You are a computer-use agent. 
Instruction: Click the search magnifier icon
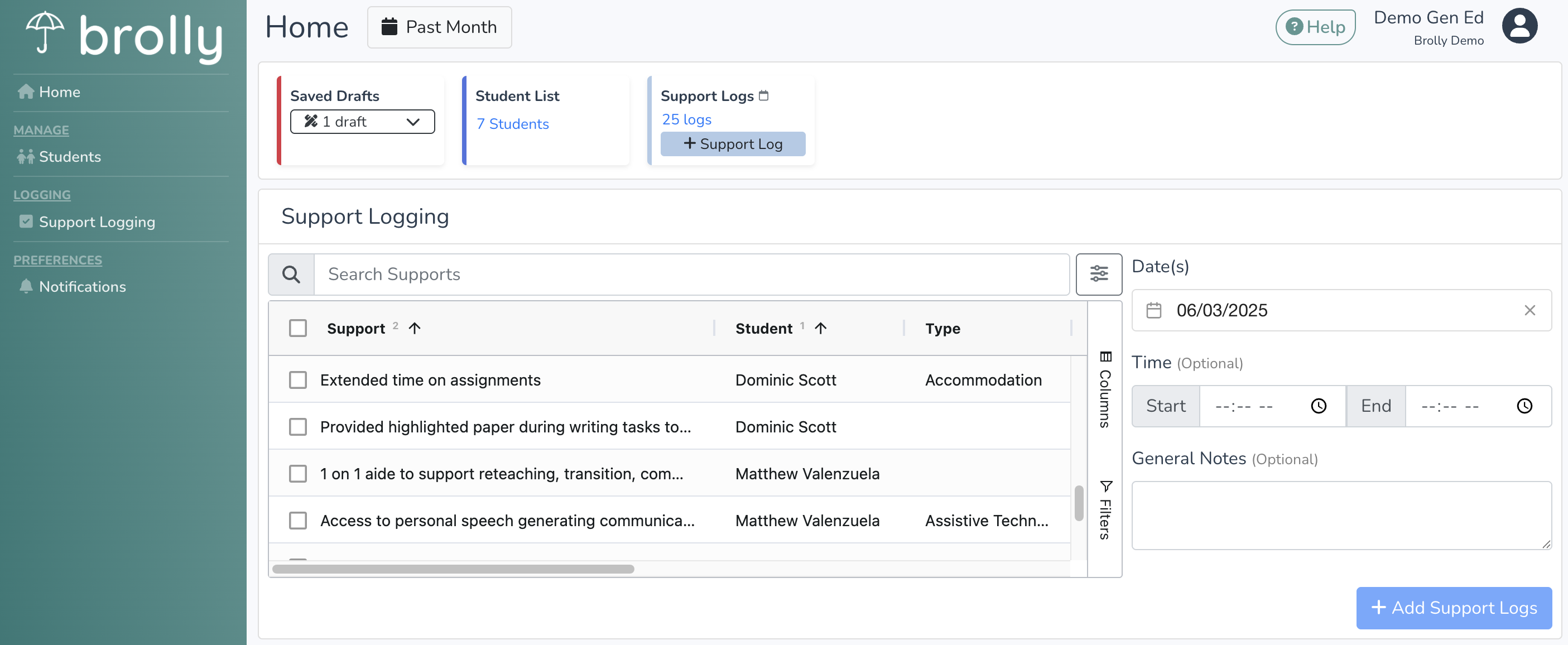tap(291, 275)
